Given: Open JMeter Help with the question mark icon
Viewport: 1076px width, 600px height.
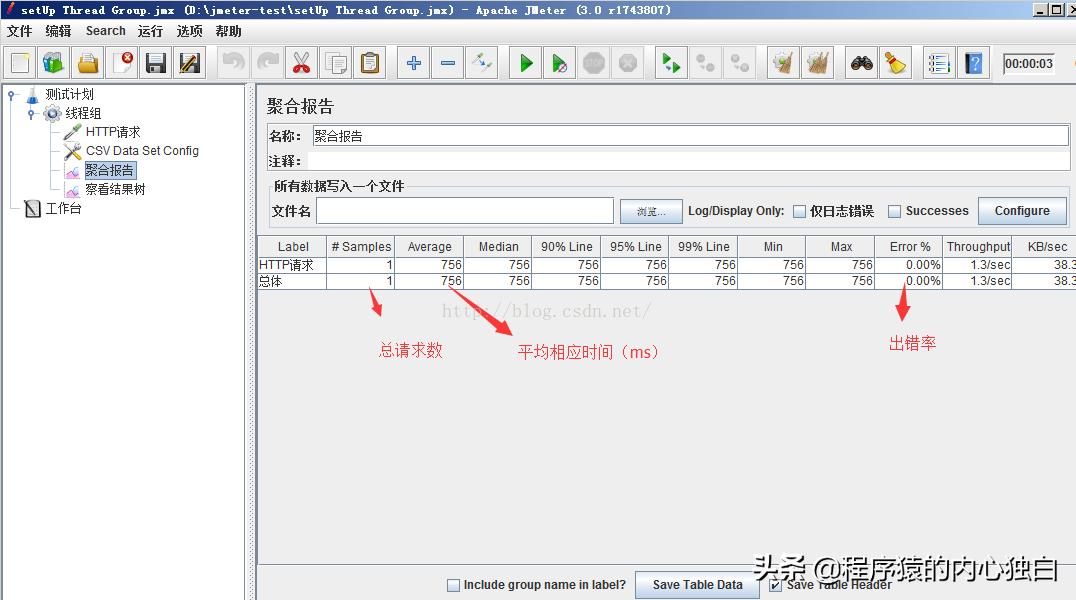Looking at the screenshot, I should coord(973,62).
